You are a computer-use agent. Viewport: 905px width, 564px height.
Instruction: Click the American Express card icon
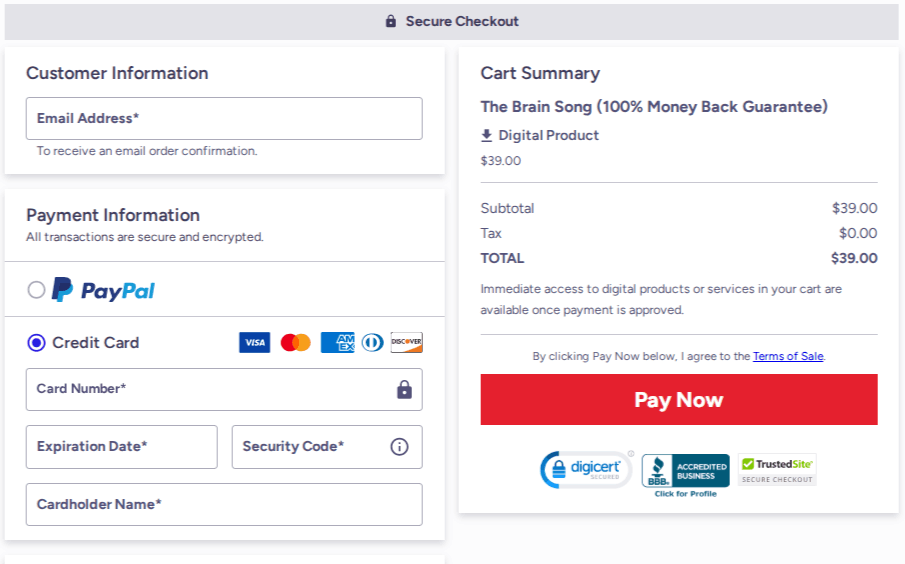[337, 343]
